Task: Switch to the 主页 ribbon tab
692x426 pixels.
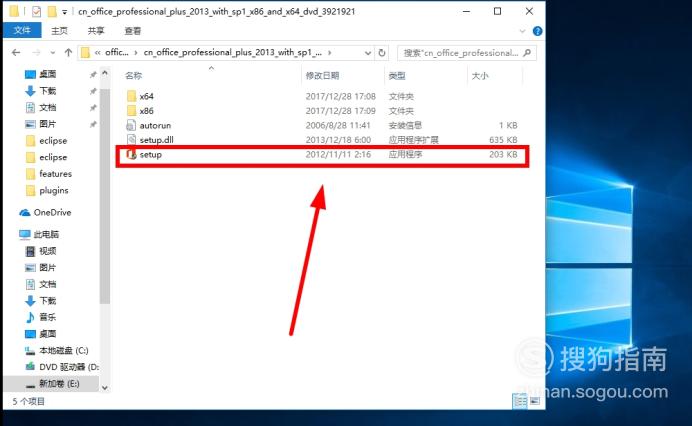Action: pyautogui.click(x=59, y=30)
